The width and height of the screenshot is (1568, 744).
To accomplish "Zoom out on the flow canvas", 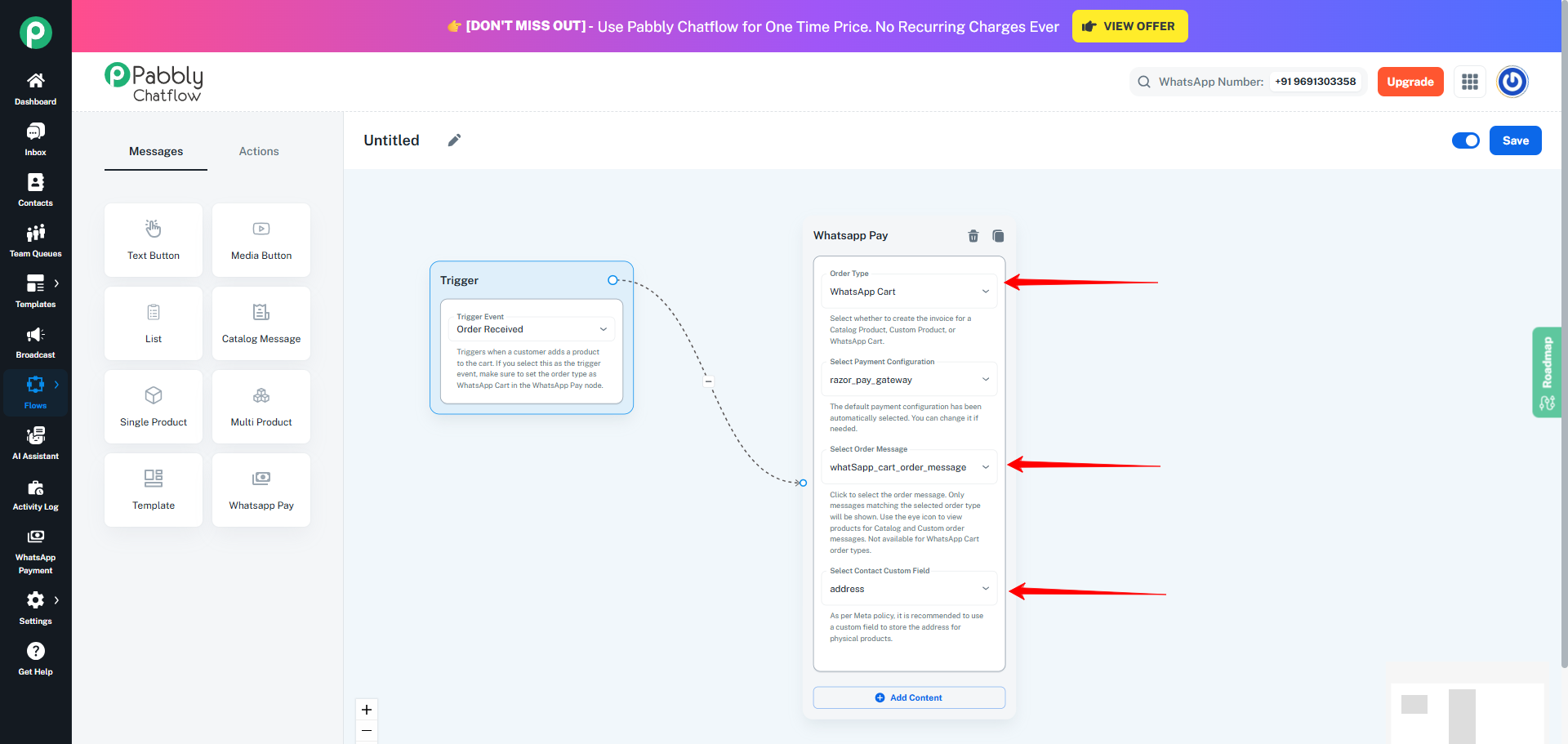I will pos(367,731).
